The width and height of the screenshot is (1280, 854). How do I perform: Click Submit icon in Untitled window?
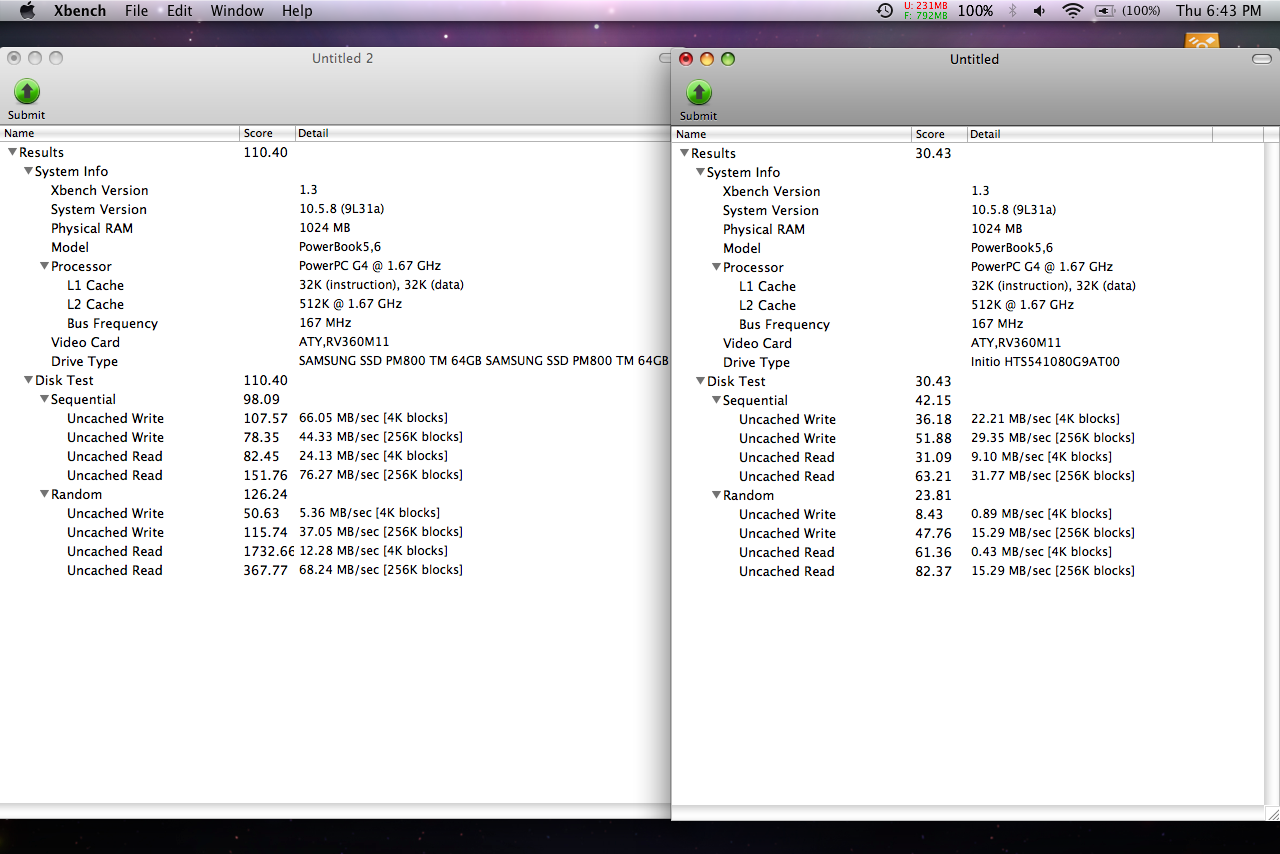pos(699,93)
